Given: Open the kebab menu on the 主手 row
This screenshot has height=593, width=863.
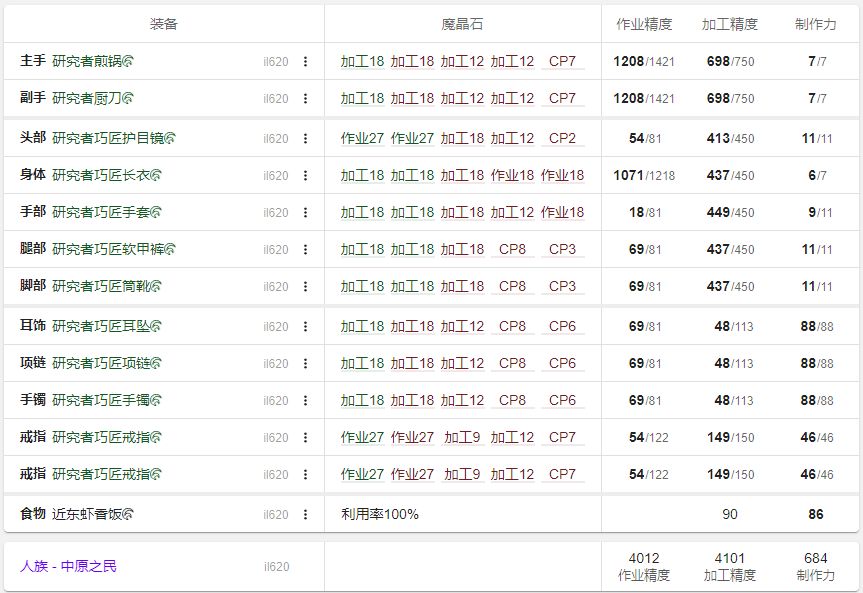Looking at the screenshot, I should [306, 62].
